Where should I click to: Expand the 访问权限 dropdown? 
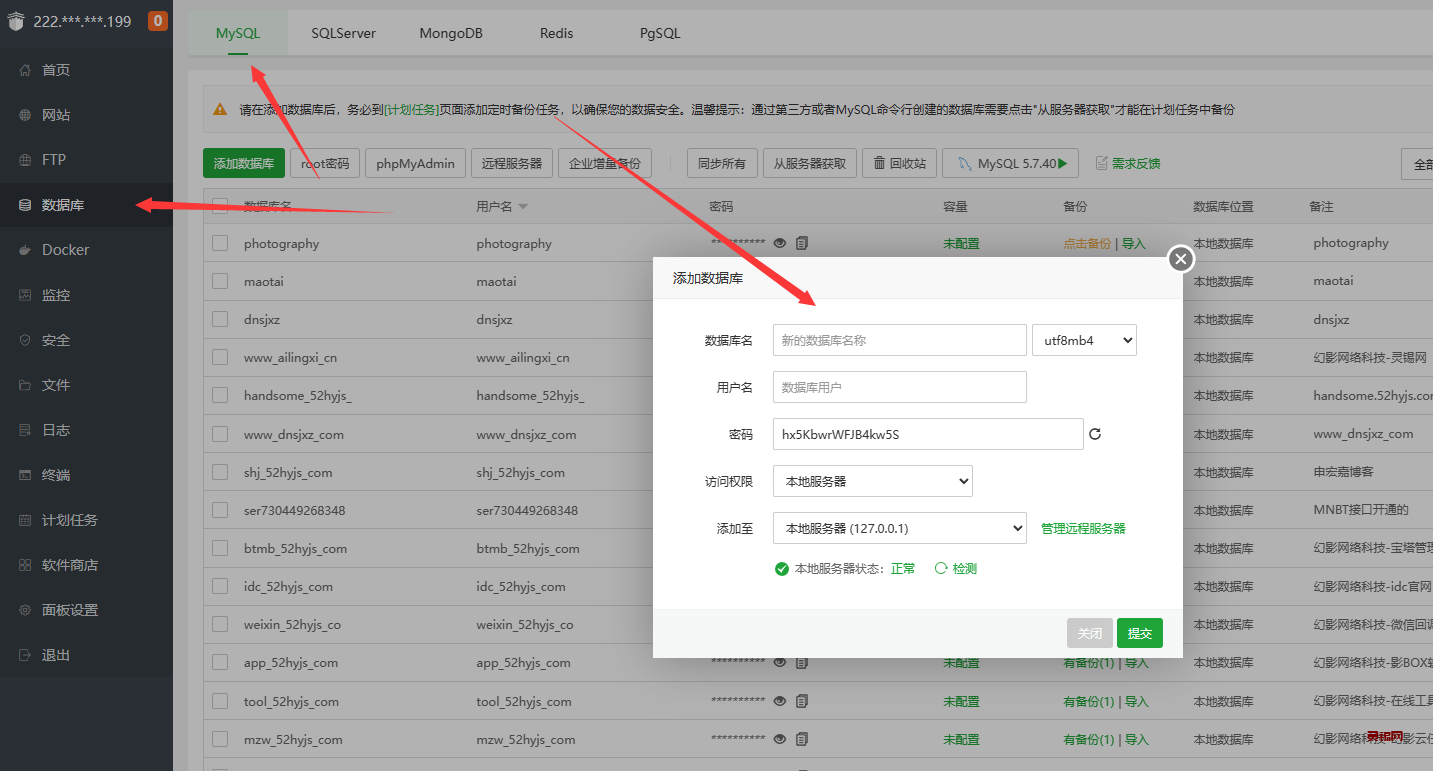click(x=872, y=481)
